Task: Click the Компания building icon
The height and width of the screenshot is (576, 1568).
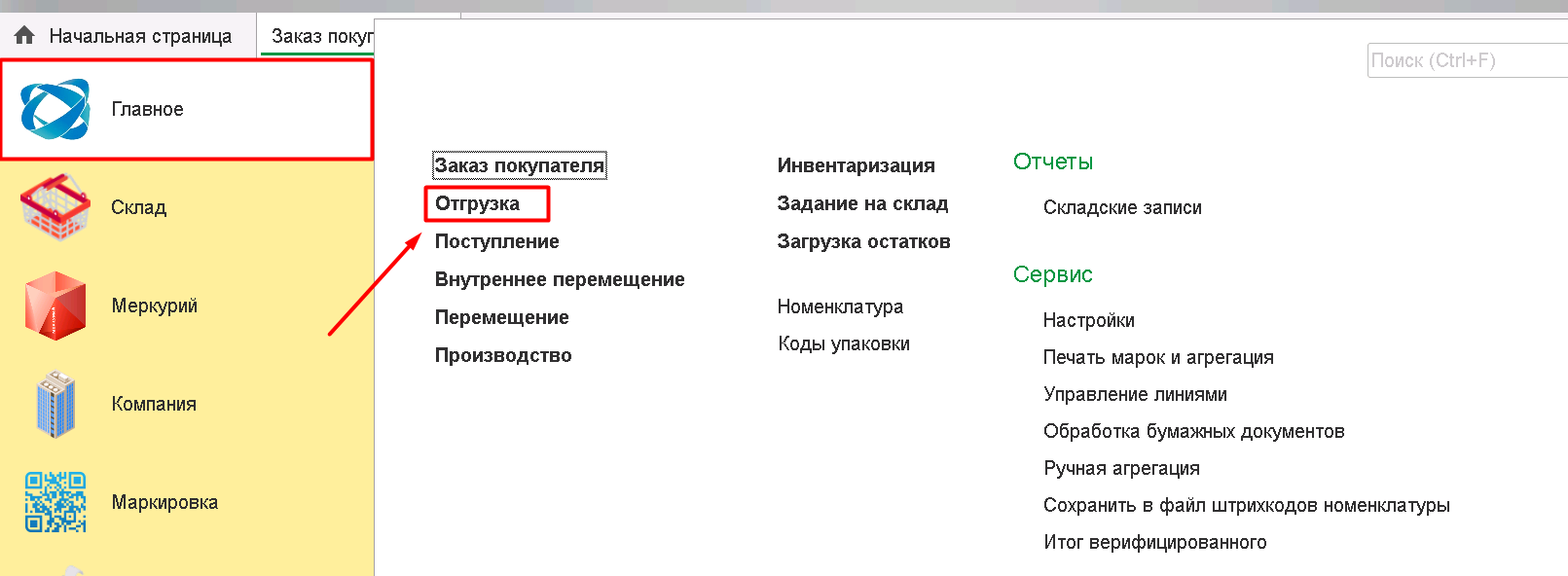Action: pyautogui.click(x=55, y=404)
